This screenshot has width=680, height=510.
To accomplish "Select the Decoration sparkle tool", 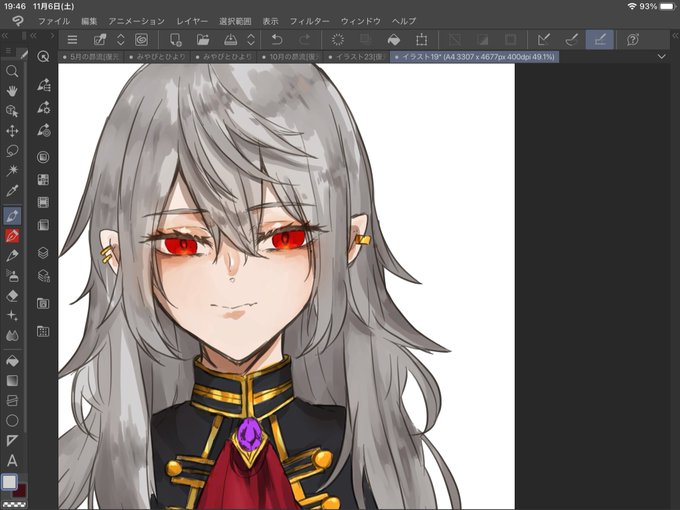I will tap(12, 315).
